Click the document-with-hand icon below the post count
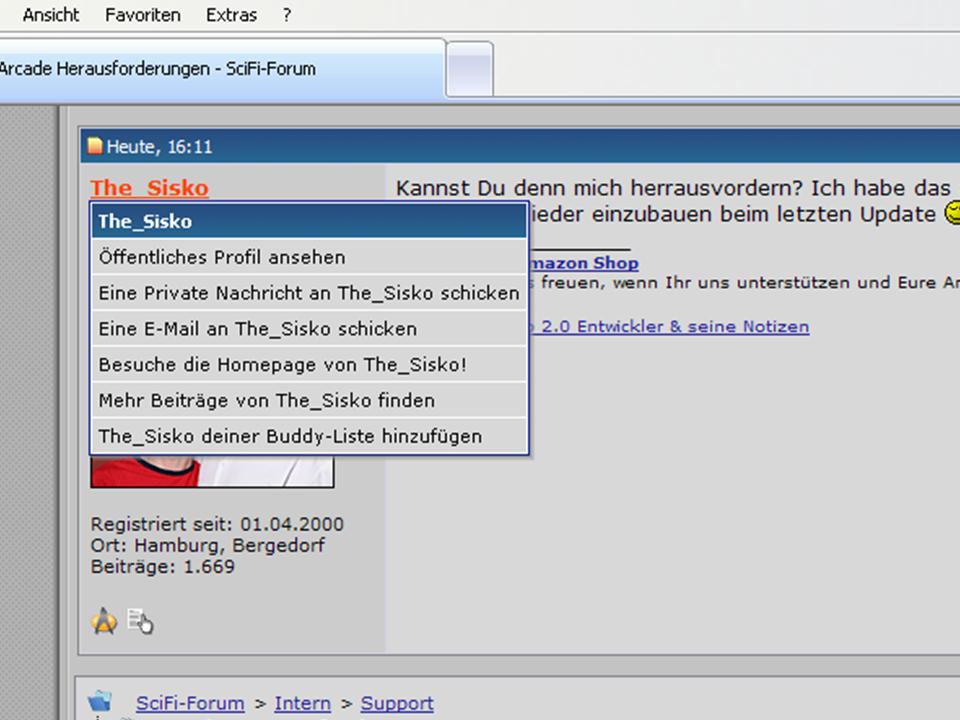Image resolution: width=960 pixels, height=720 pixels. (140, 622)
